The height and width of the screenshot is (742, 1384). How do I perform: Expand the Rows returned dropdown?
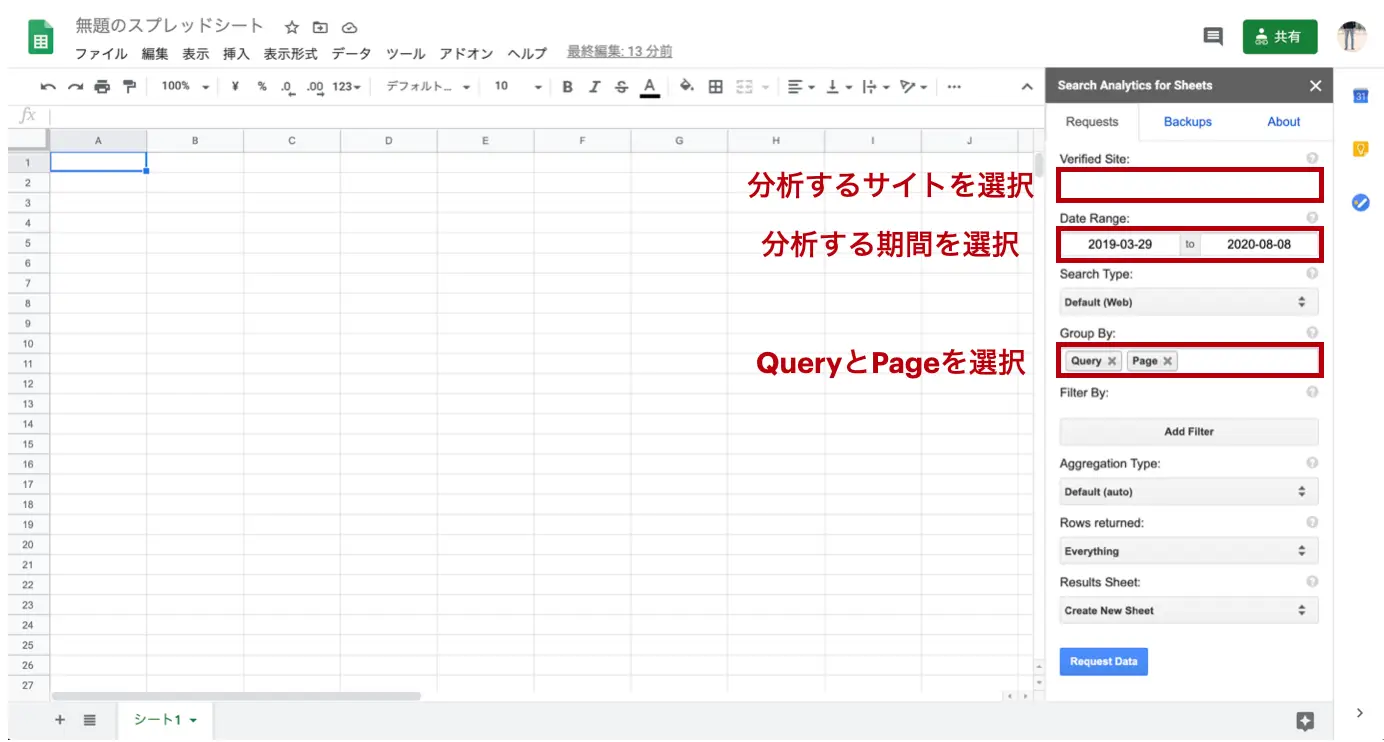coord(1188,551)
